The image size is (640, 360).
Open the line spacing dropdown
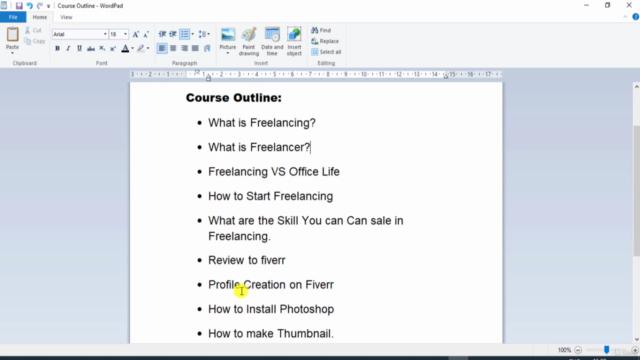(x=204, y=34)
